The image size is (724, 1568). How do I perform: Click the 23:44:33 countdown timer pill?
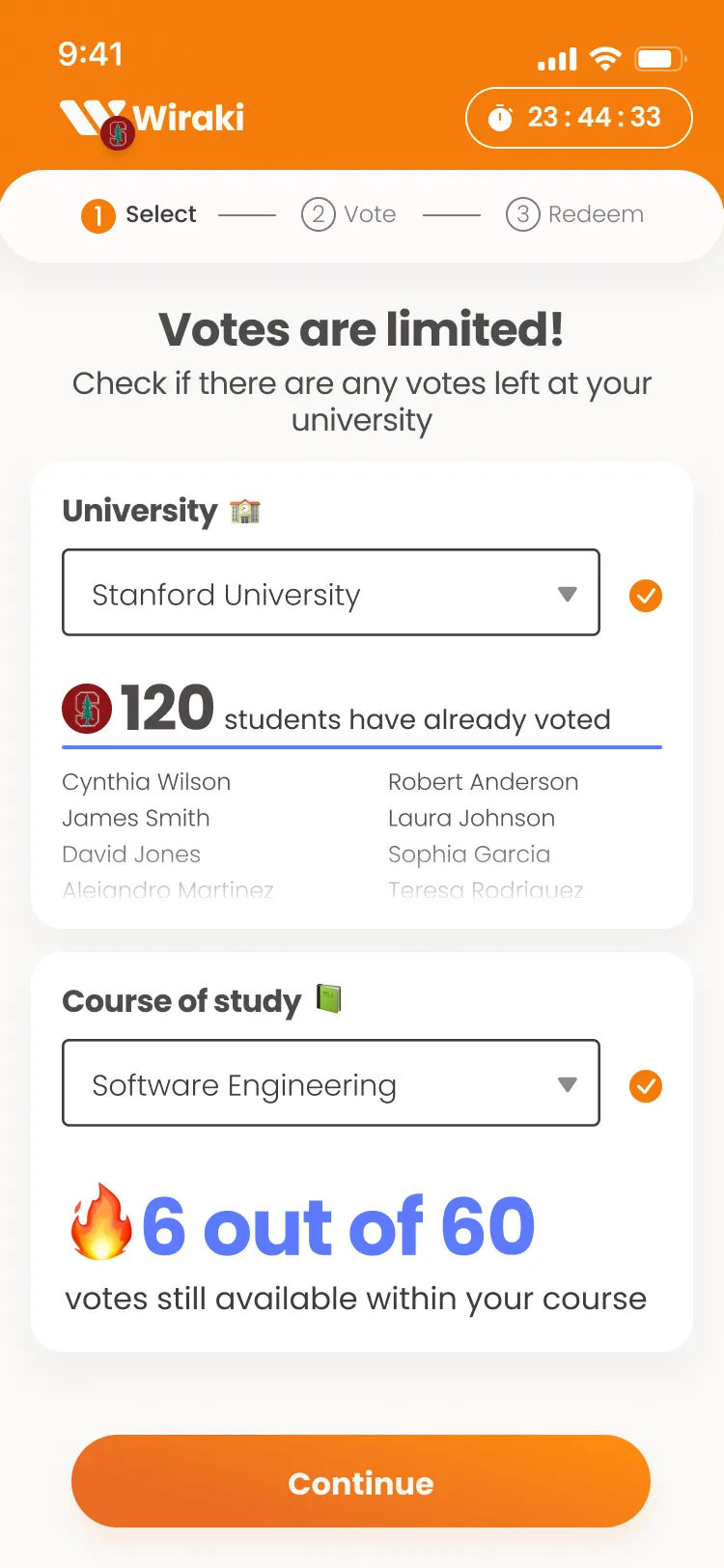578,118
